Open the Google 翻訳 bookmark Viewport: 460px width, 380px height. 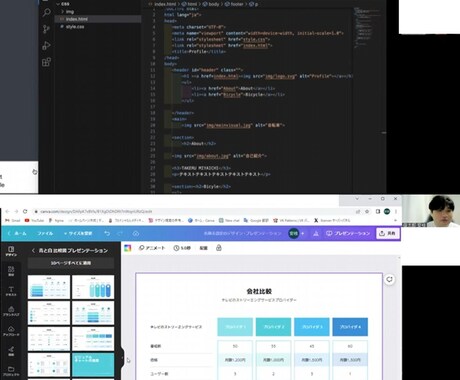point(256,220)
